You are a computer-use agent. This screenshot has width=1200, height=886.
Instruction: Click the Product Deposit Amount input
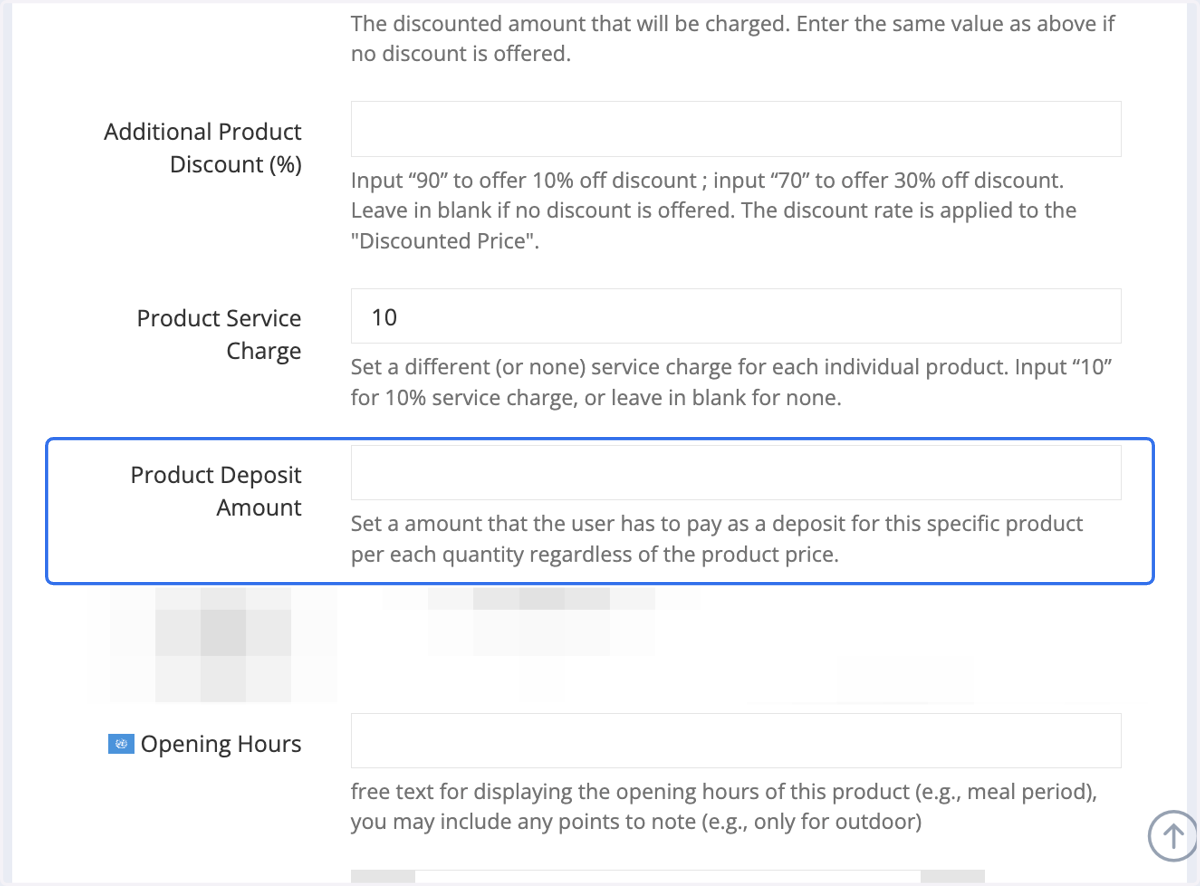point(736,473)
